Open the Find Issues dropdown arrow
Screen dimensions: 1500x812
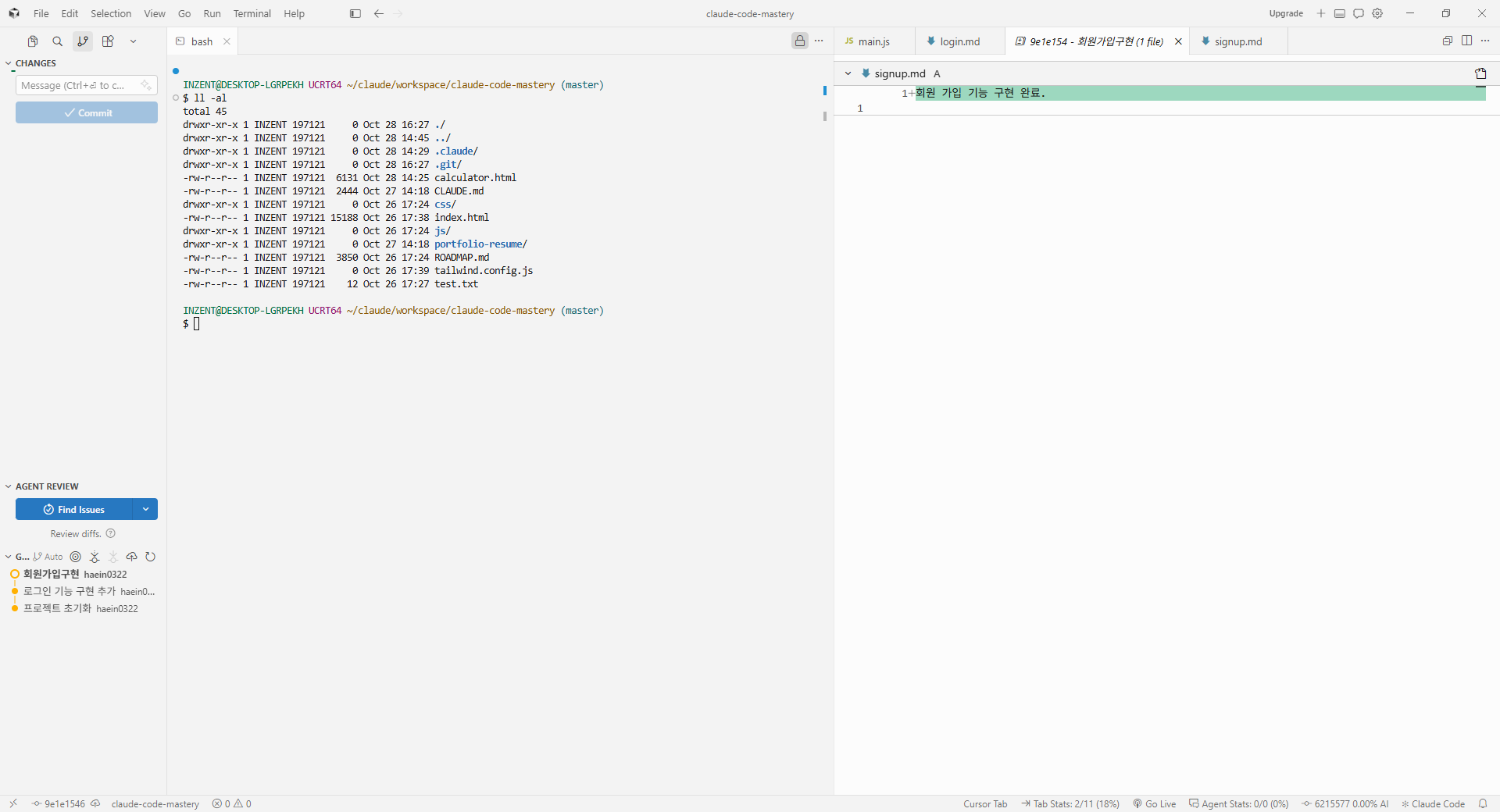145,509
